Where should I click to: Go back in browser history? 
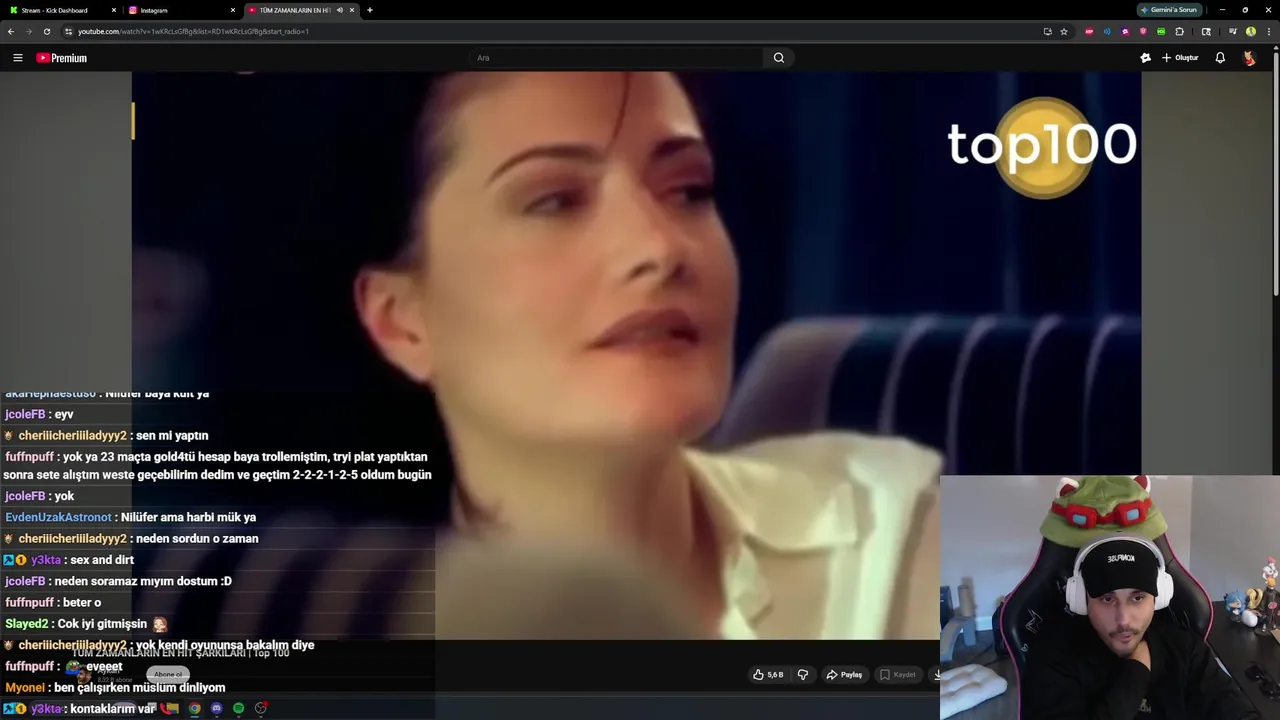point(11,31)
